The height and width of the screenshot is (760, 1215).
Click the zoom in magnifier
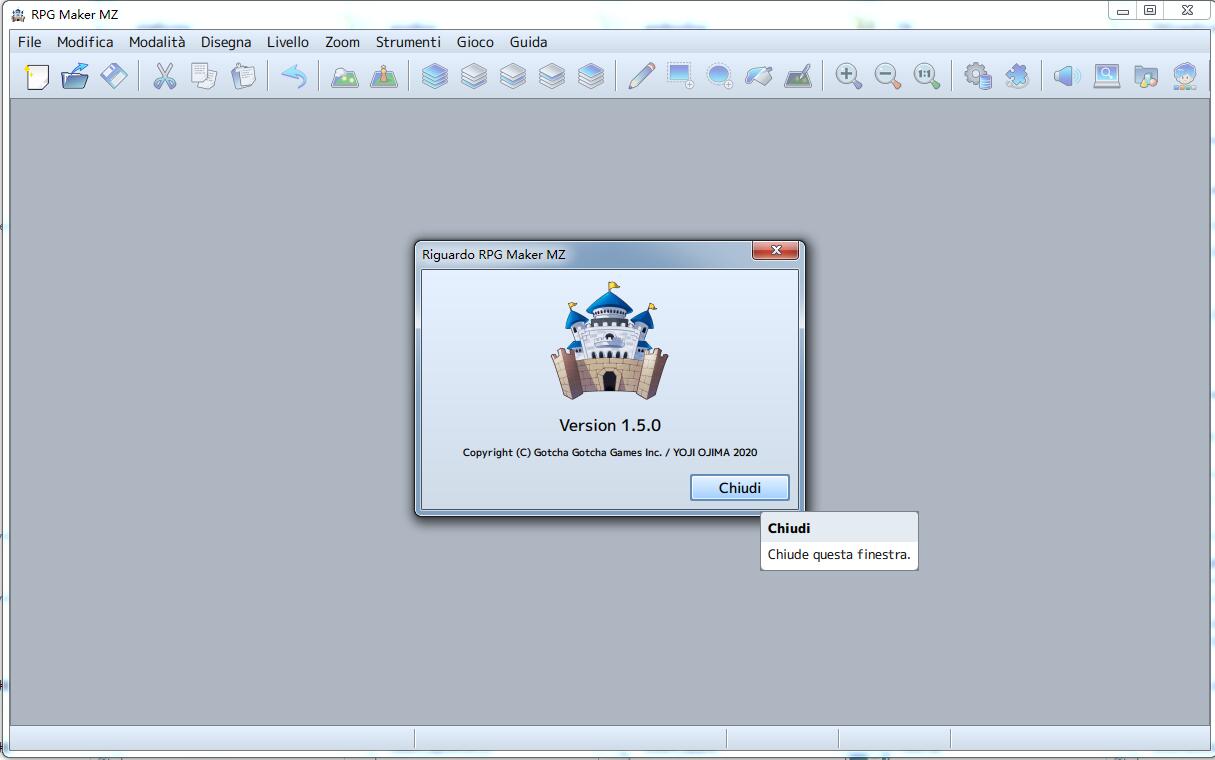pos(849,76)
